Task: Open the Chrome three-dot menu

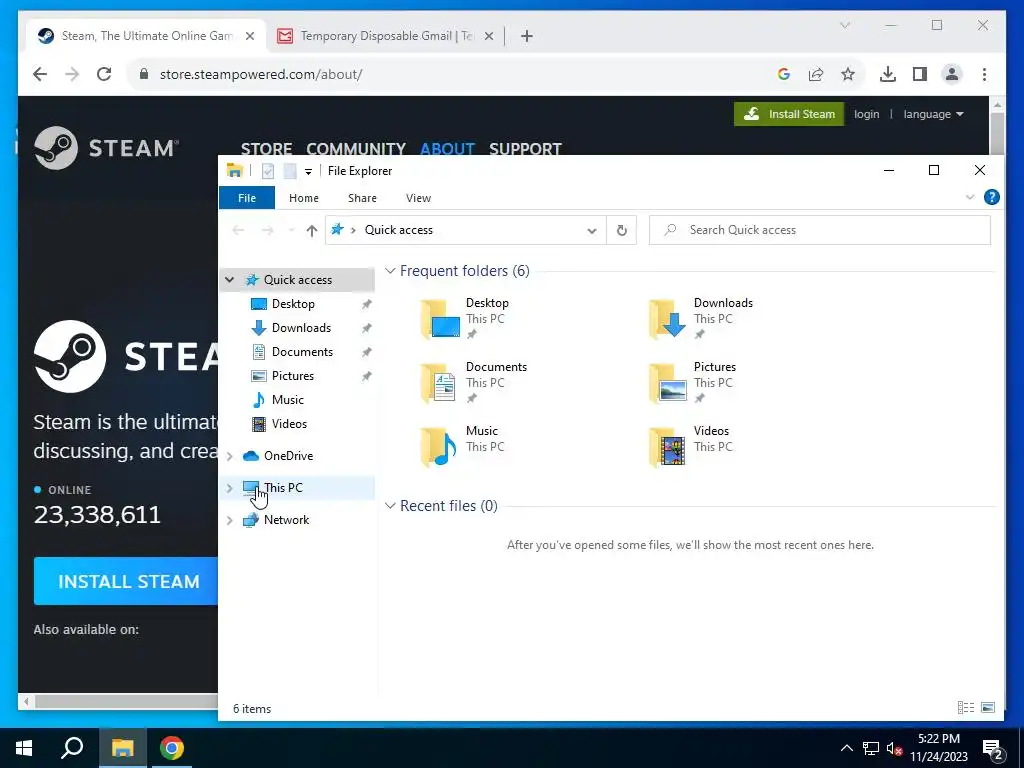Action: [x=984, y=74]
